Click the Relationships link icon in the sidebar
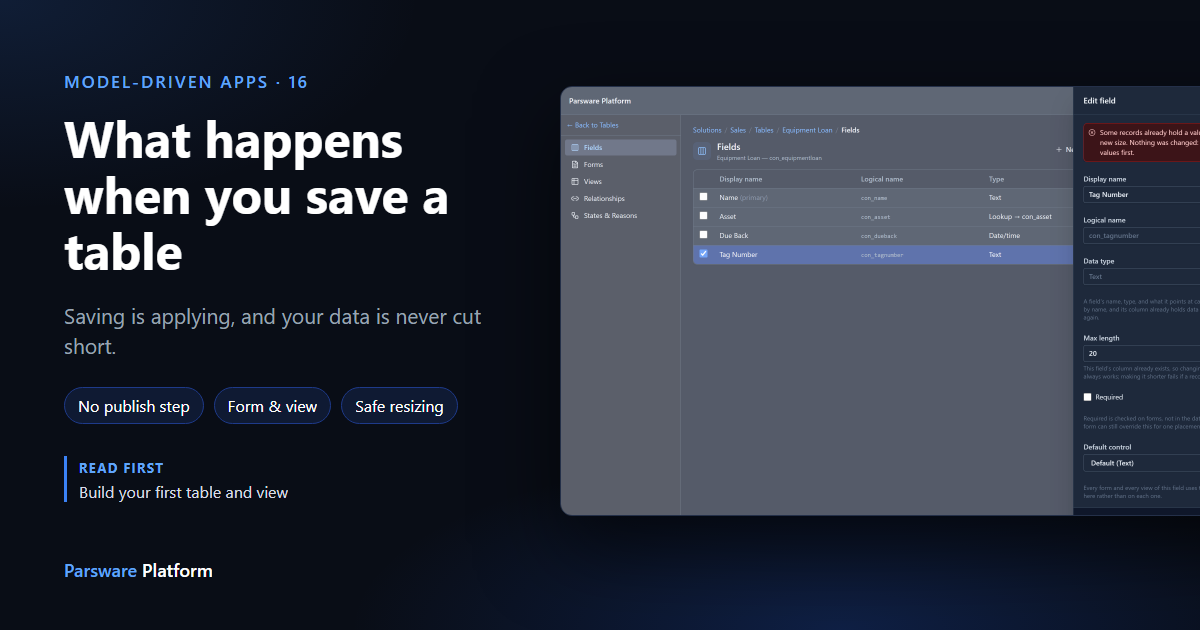Screen dimensions: 1200x630 [573, 199]
